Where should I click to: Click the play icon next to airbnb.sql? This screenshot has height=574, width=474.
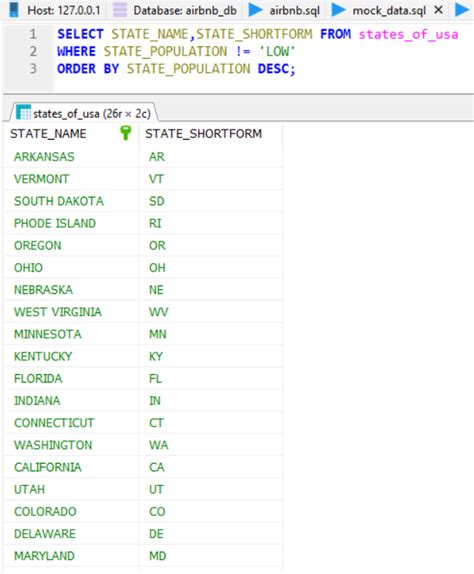click(255, 10)
